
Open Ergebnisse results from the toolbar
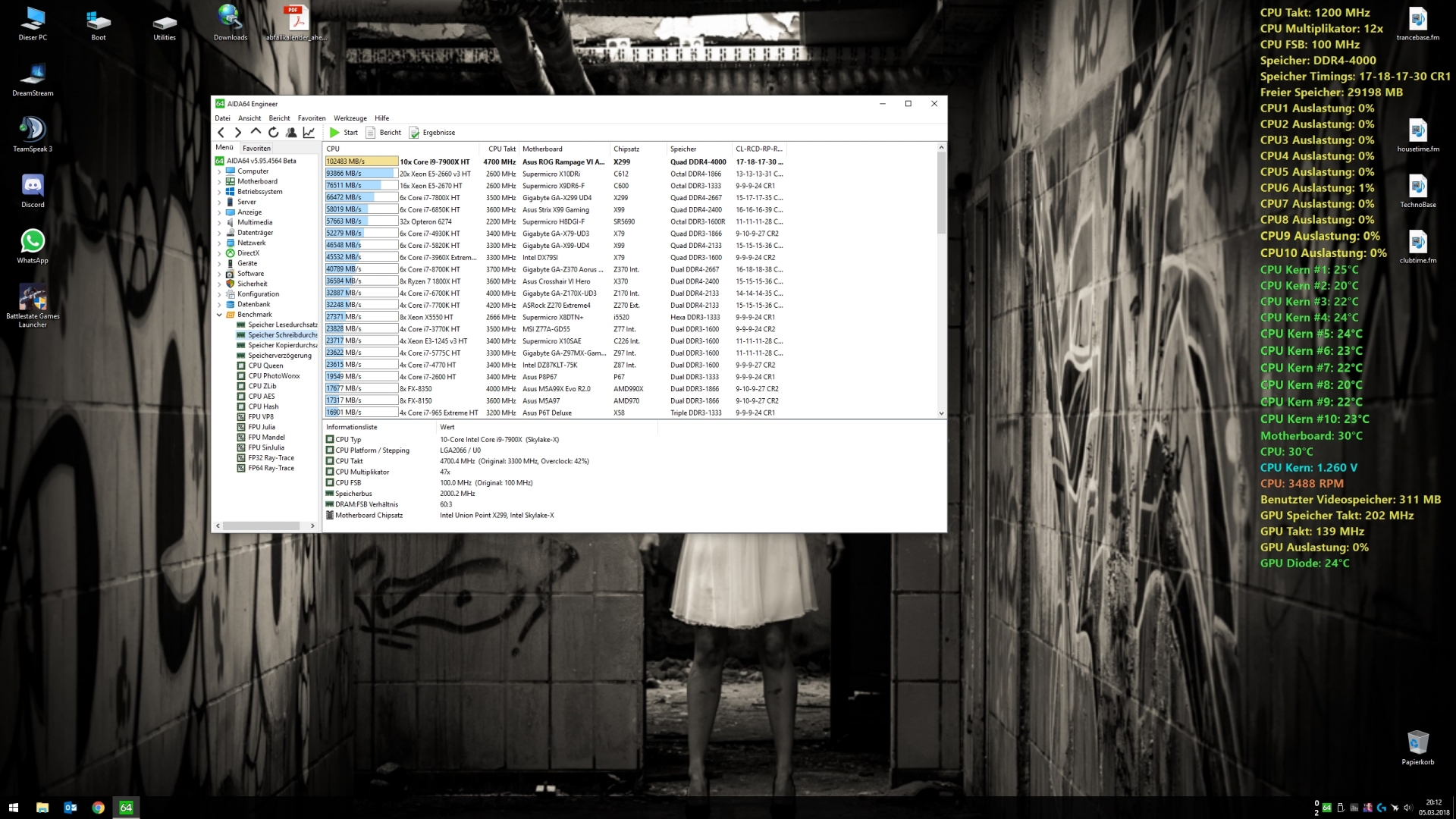click(x=432, y=133)
